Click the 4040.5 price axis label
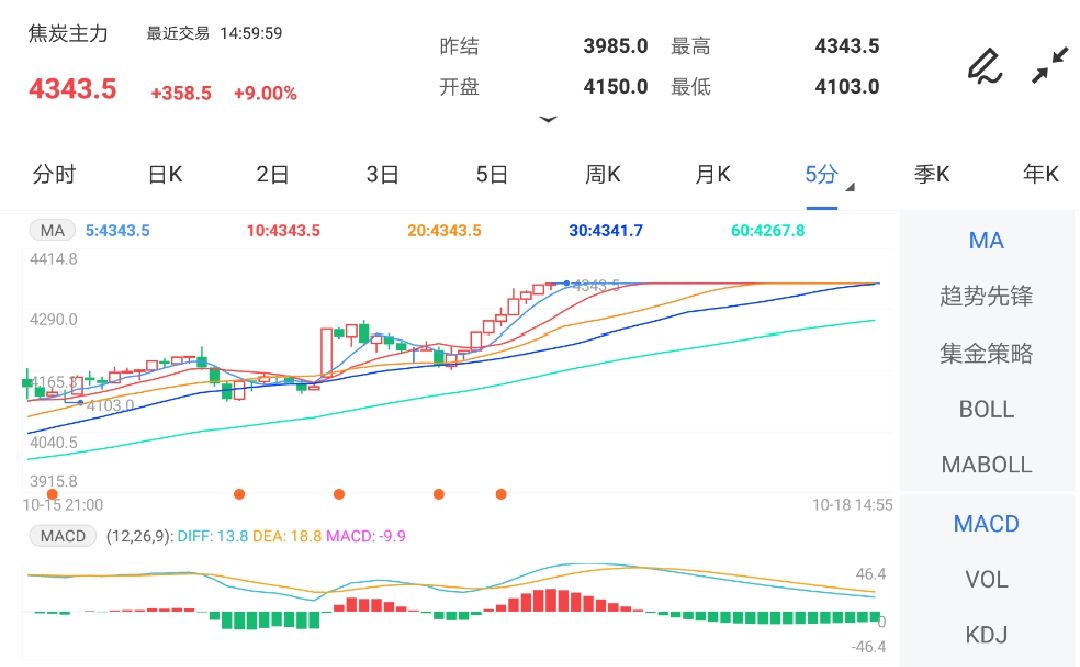Viewport: 1080px width, 667px height. tap(54, 442)
